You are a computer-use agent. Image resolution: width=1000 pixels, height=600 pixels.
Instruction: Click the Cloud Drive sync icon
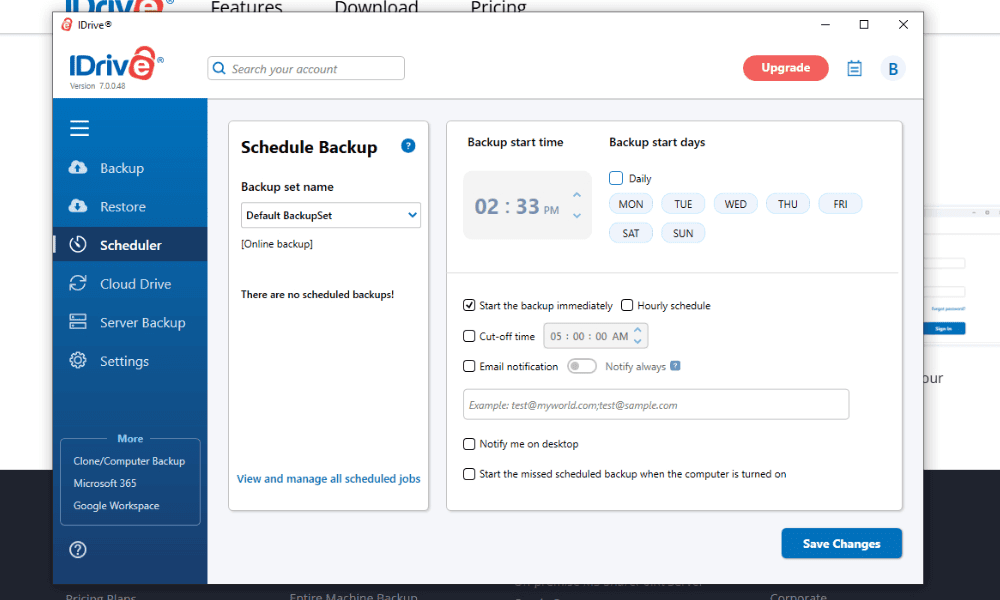(78, 284)
